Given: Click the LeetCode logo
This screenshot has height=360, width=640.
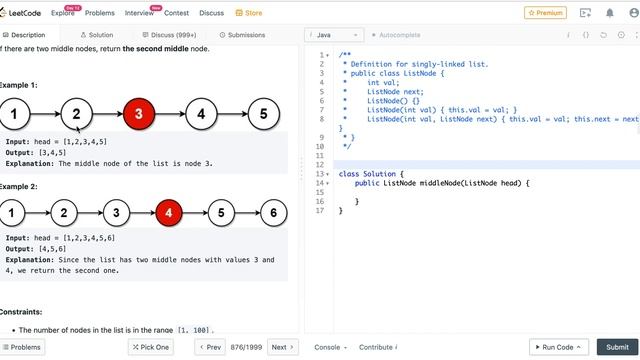Looking at the screenshot, I should (x=20, y=13).
